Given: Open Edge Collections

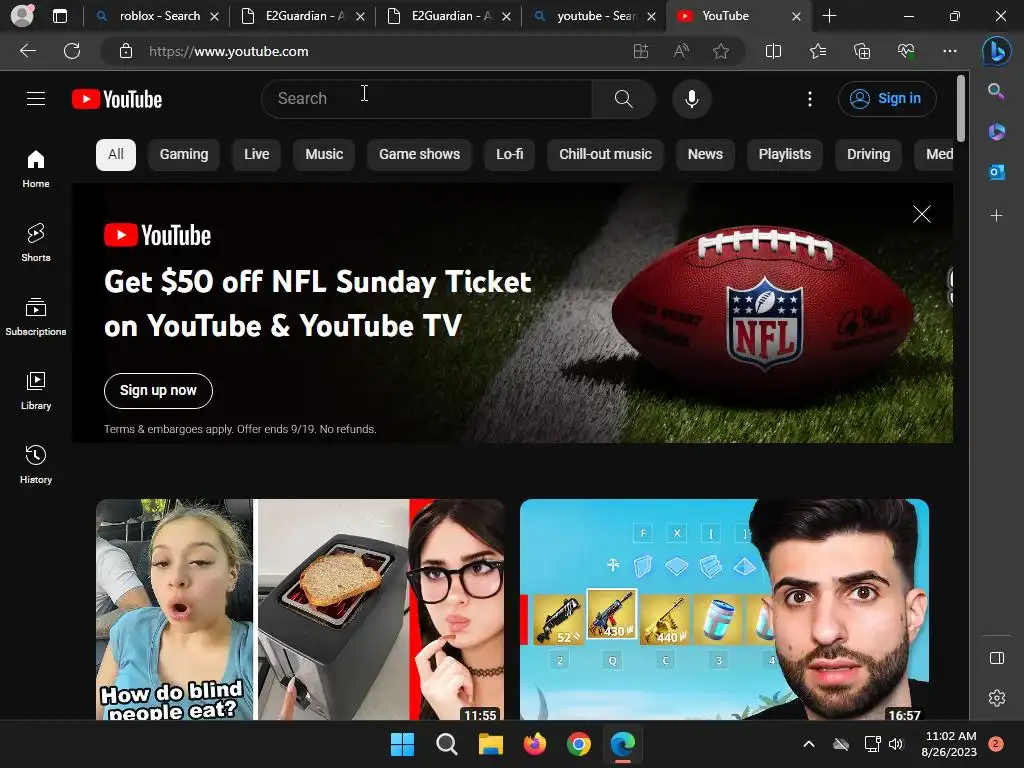Looking at the screenshot, I should pyautogui.click(x=862, y=51).
